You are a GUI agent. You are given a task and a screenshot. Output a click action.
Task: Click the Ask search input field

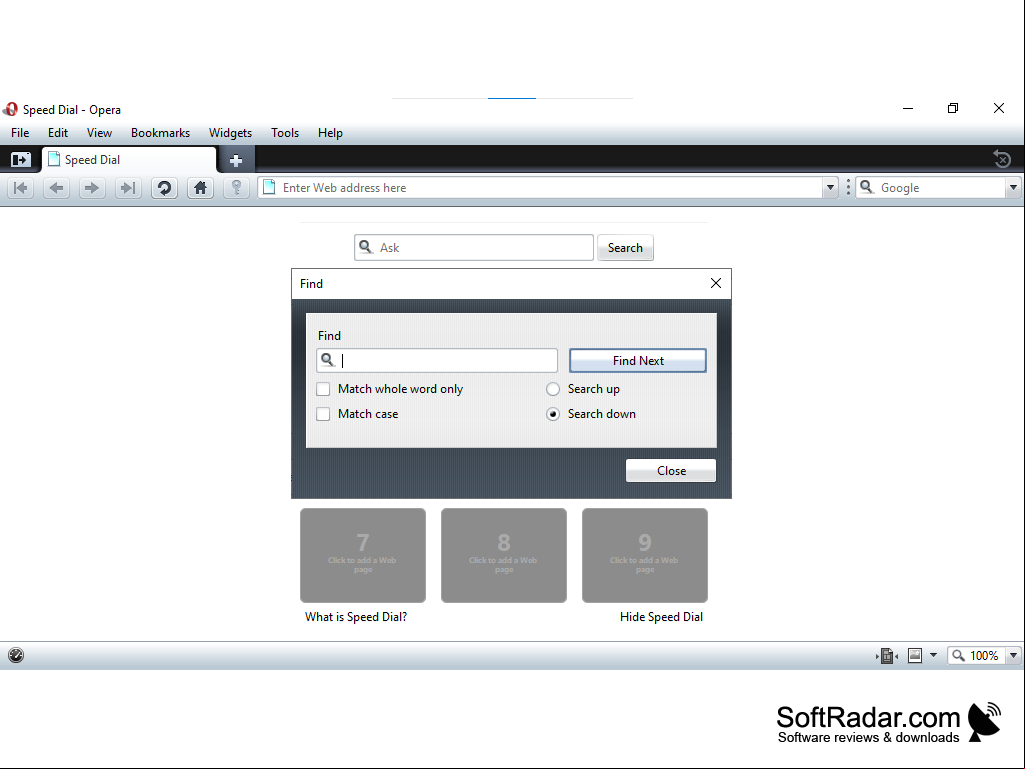coord(474,248)
